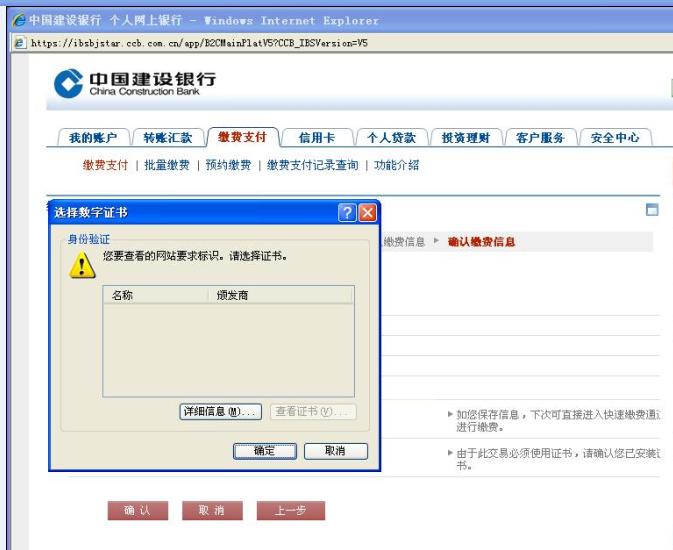Click the 选择数字证书 dialog title

pyautogui.click(x=91, y=213)
